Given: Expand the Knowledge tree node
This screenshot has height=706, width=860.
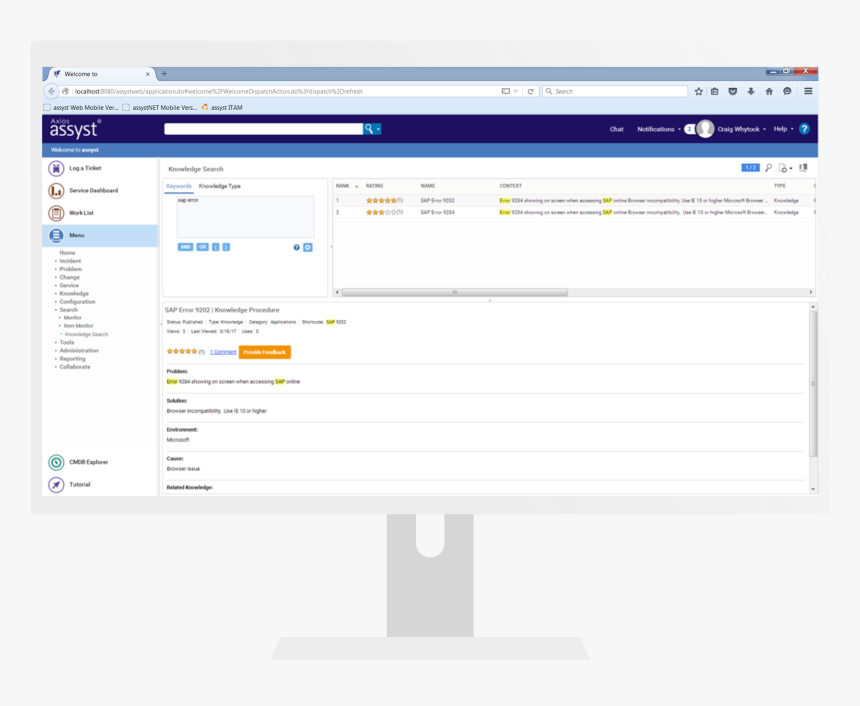Looking at the screenshot, I should tap(56, 294).
